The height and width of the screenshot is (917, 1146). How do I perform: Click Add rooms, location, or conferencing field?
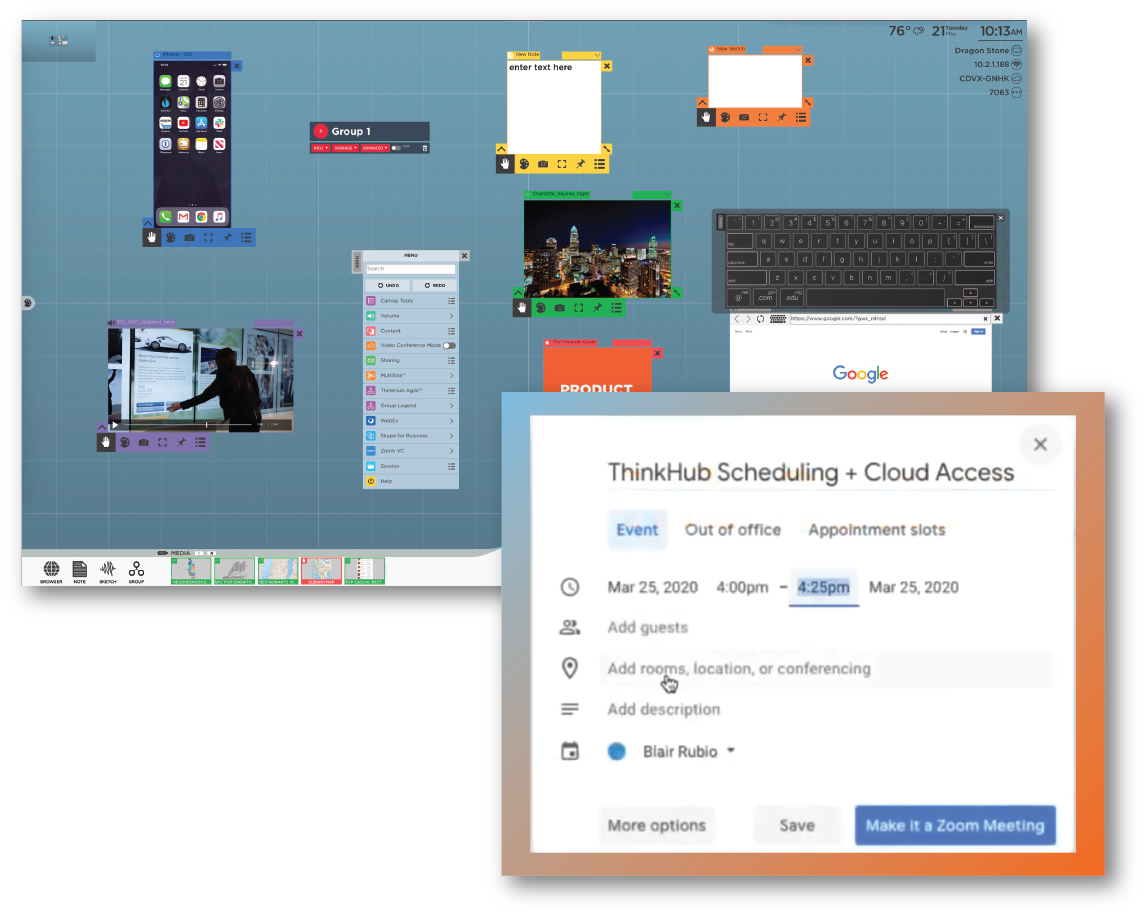coord(827,669)
